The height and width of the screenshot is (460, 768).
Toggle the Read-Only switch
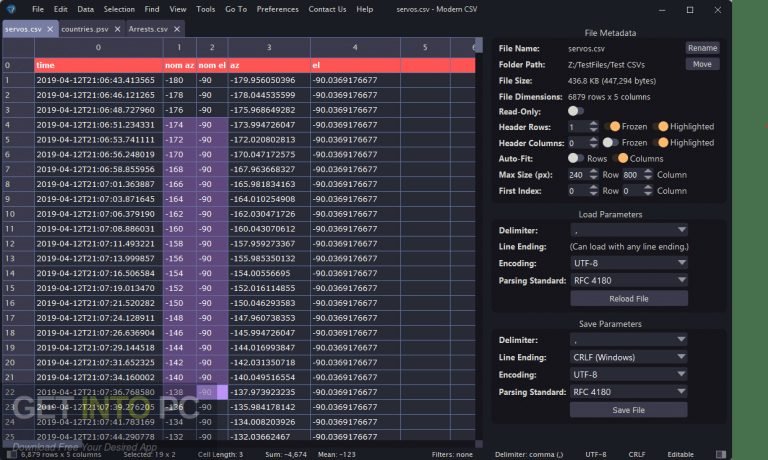576,111
